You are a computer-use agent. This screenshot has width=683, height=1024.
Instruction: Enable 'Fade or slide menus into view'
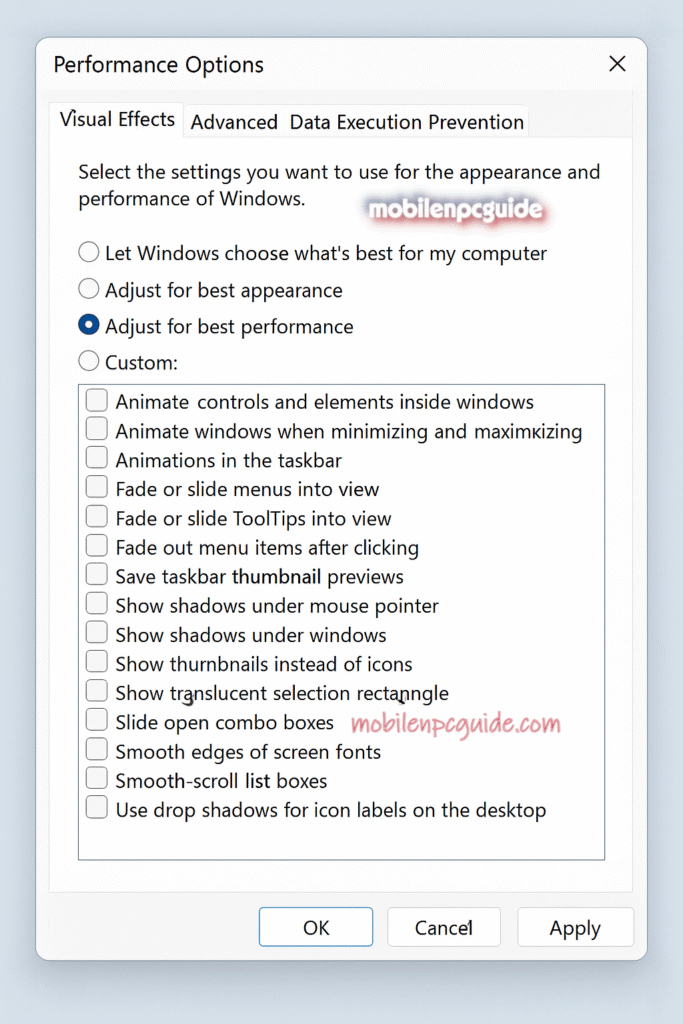pos(96,487)
